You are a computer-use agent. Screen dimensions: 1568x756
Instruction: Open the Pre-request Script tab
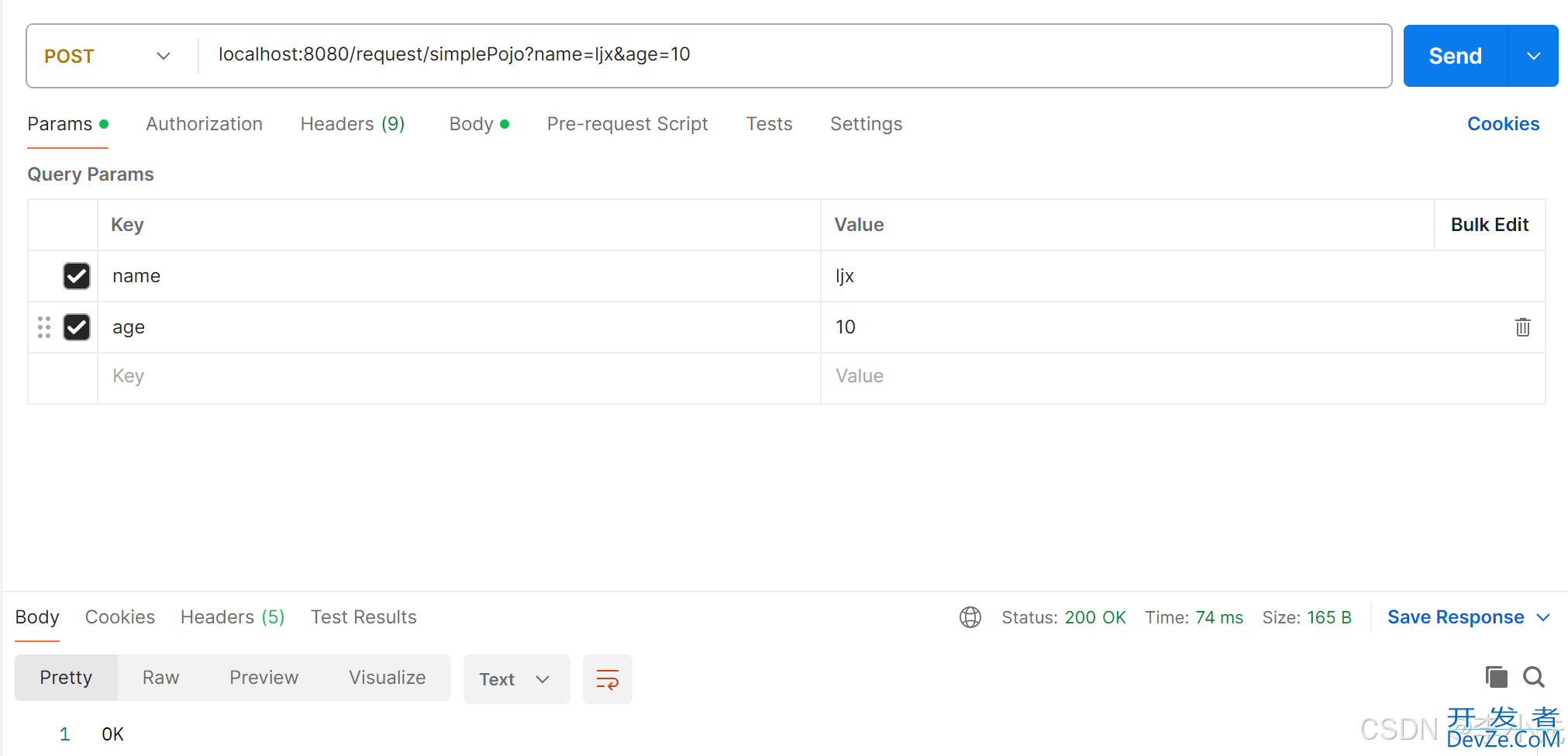click(x=627, y=124)
